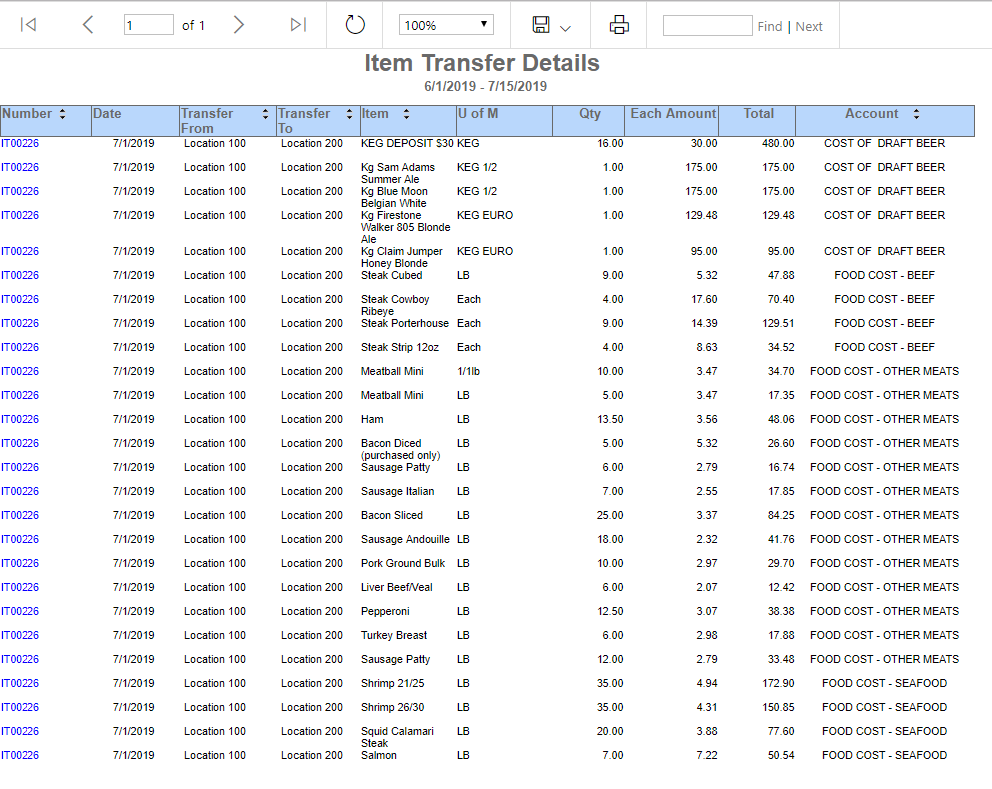Open IT00226 link for Kg Blue Moon row
This screenshot has height=789, width=992.
(x=20, y=192)
